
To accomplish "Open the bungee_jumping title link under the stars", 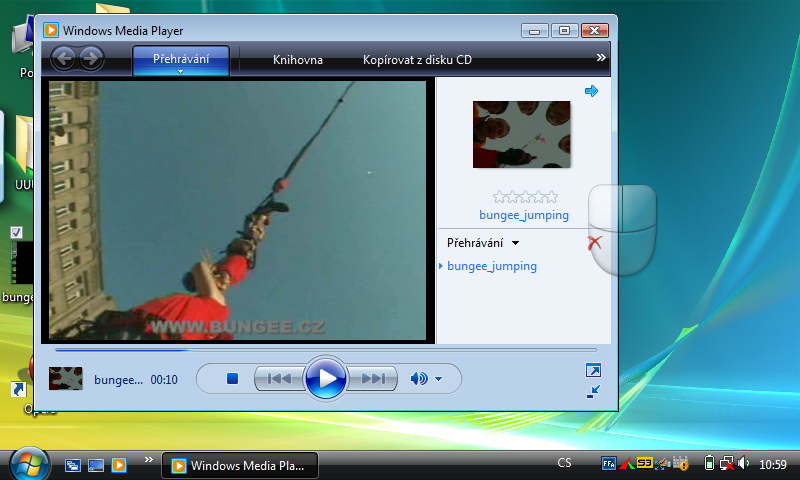I will [523, 215].
